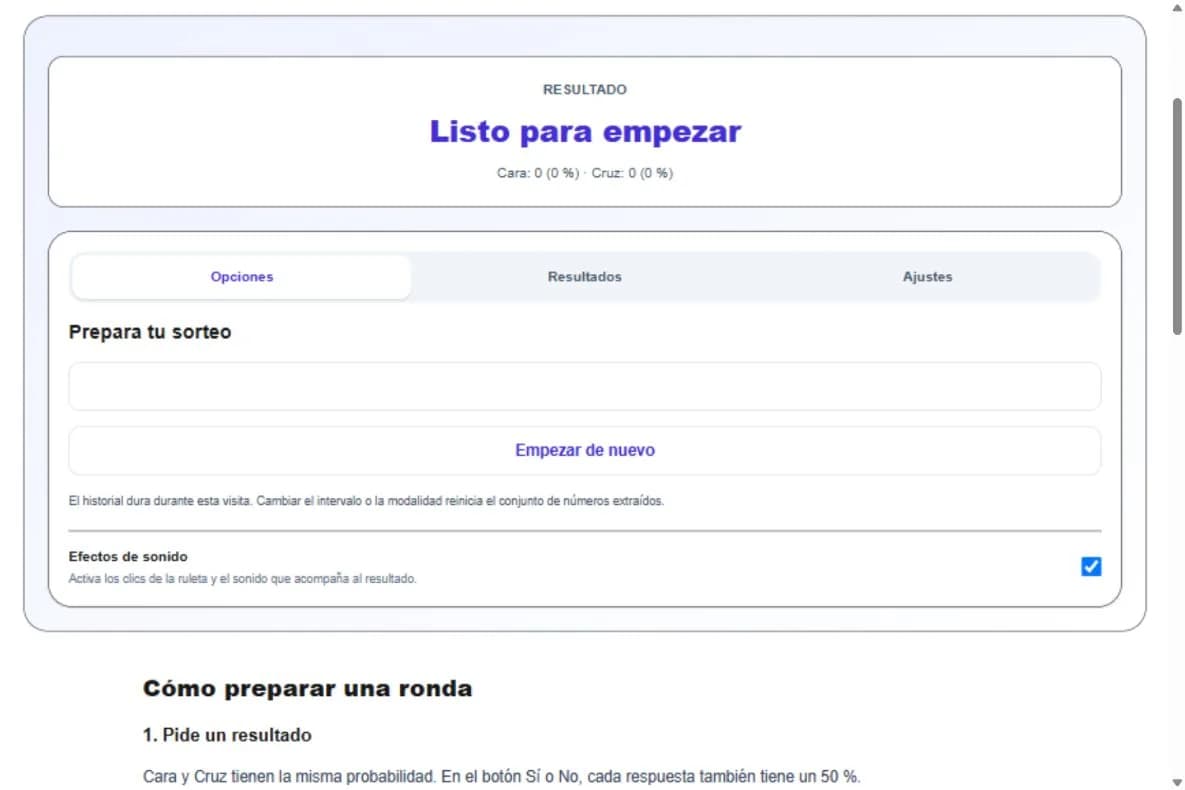Viewport: 1185px width, 790px height.
Task: Toggle the Efectos de sonido checkbox
Action: [1091, 566]
